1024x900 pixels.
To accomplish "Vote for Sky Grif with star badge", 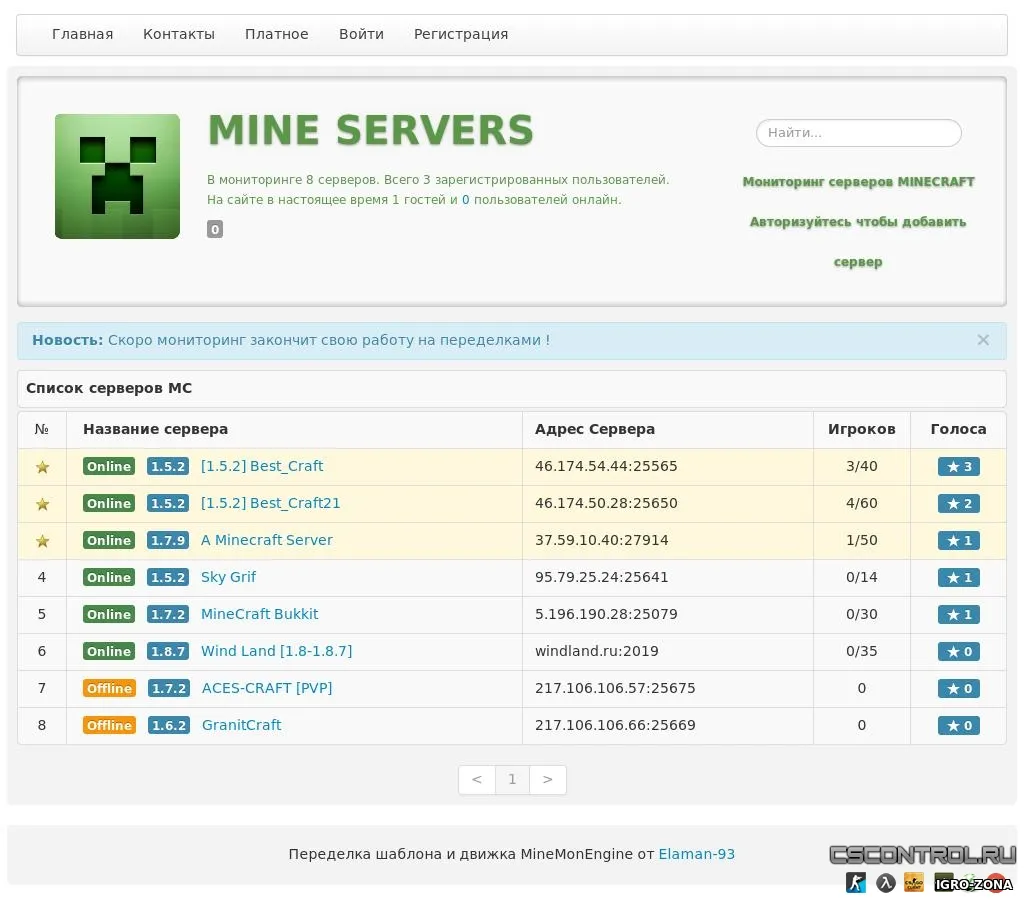I will 958,578.
